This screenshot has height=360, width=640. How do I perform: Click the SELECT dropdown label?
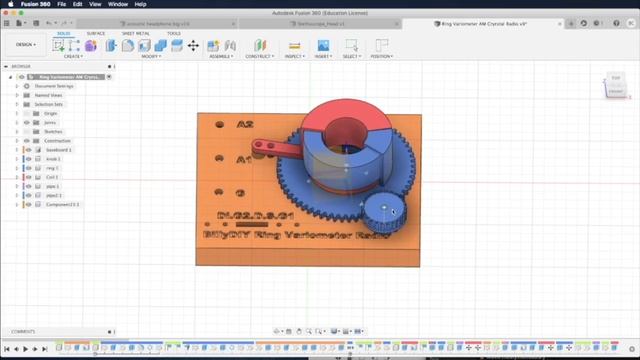pyautogui.click(x=352, y=56)
